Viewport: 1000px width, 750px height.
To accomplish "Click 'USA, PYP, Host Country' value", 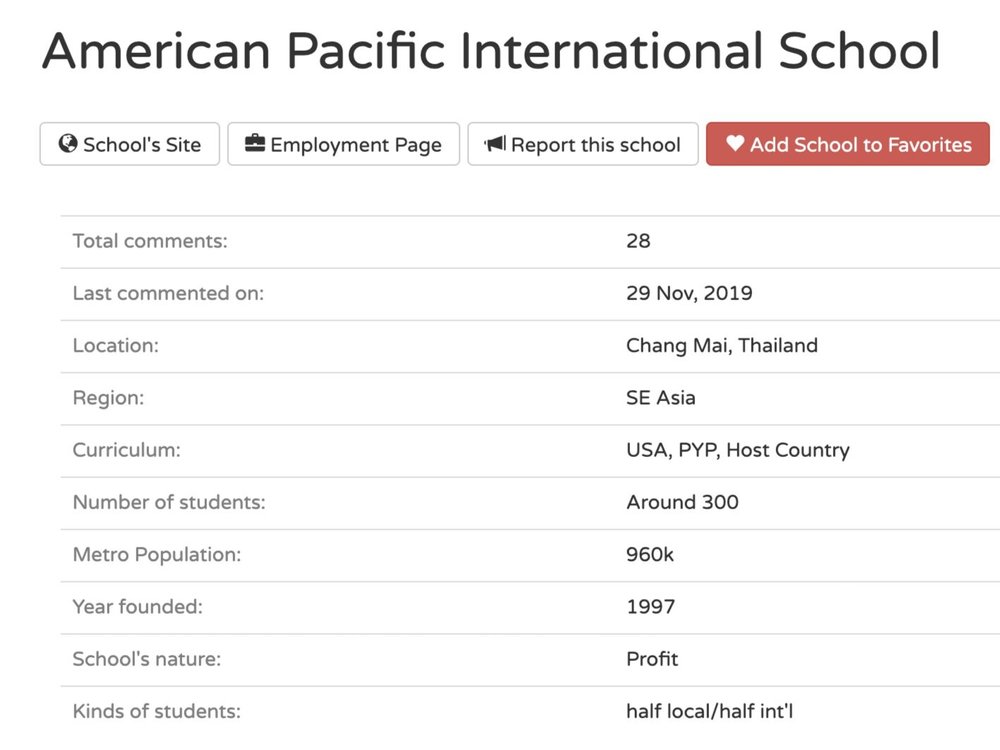I will click(x=738, y=450).
